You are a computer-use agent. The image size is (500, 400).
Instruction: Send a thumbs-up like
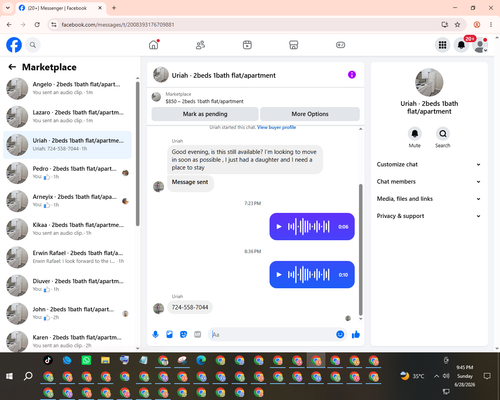point(356,334)
